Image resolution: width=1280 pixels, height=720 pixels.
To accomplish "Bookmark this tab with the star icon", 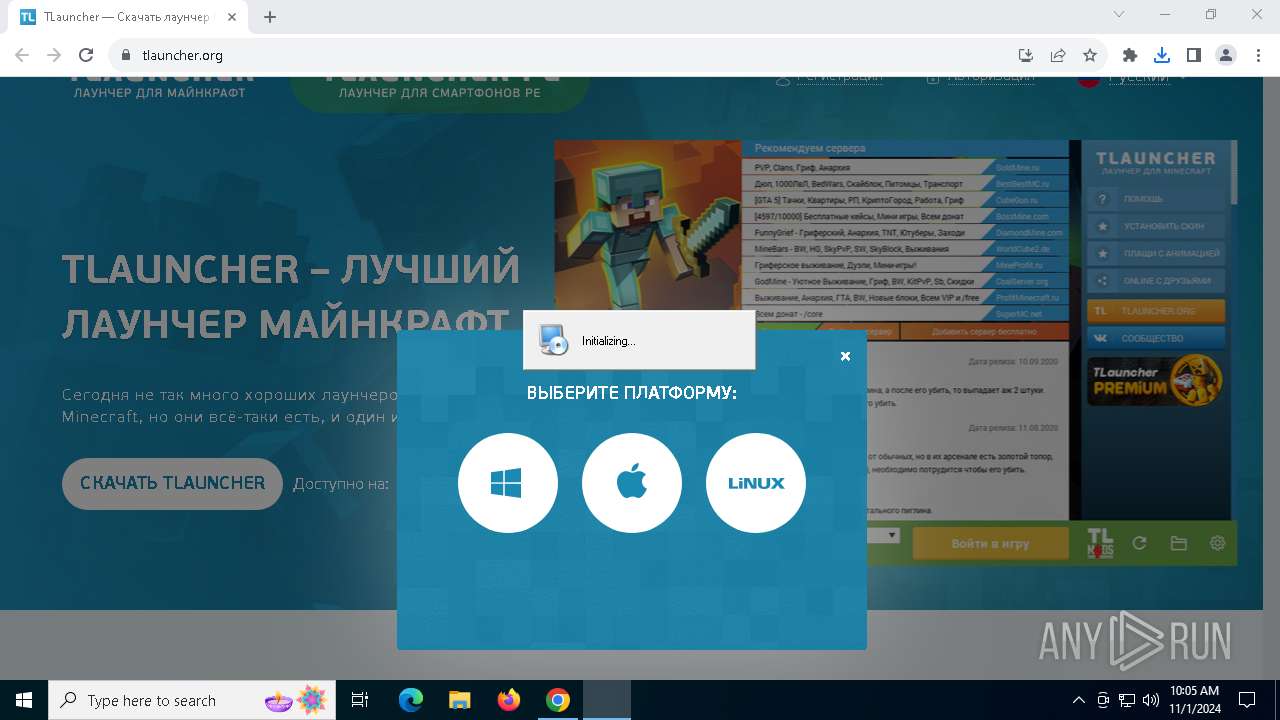I will coord(1090,55).
